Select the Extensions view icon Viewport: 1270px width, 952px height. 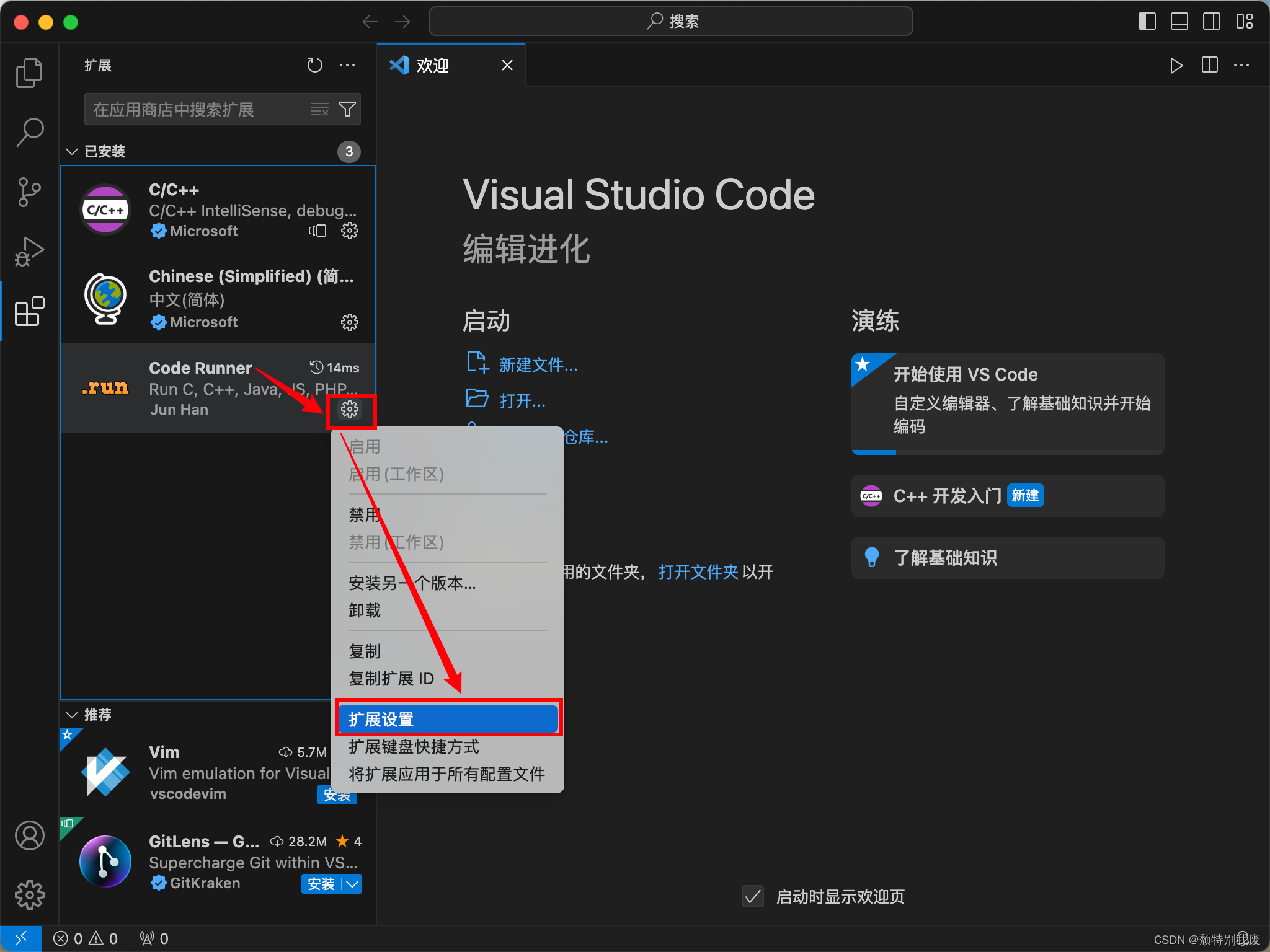point(29,311)
